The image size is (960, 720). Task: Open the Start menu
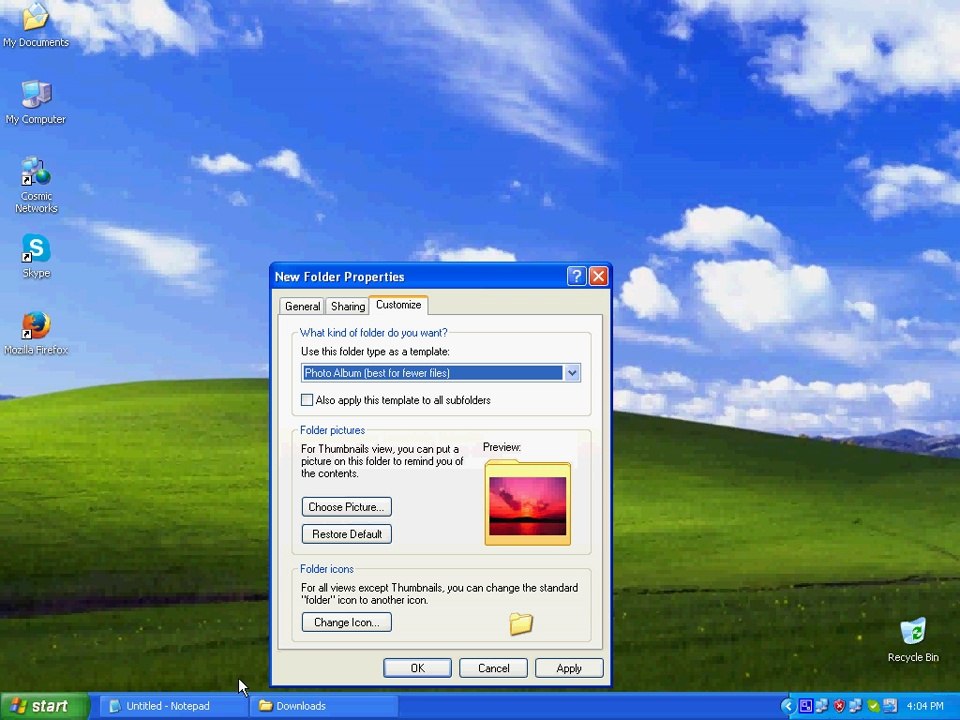pyautogui.click(x=44, y=706)
